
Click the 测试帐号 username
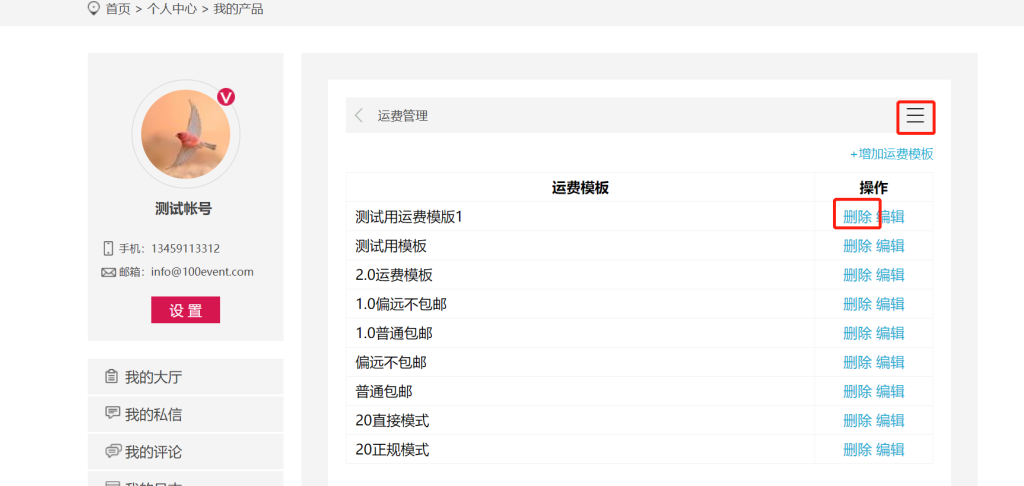[x=184, y=209]
